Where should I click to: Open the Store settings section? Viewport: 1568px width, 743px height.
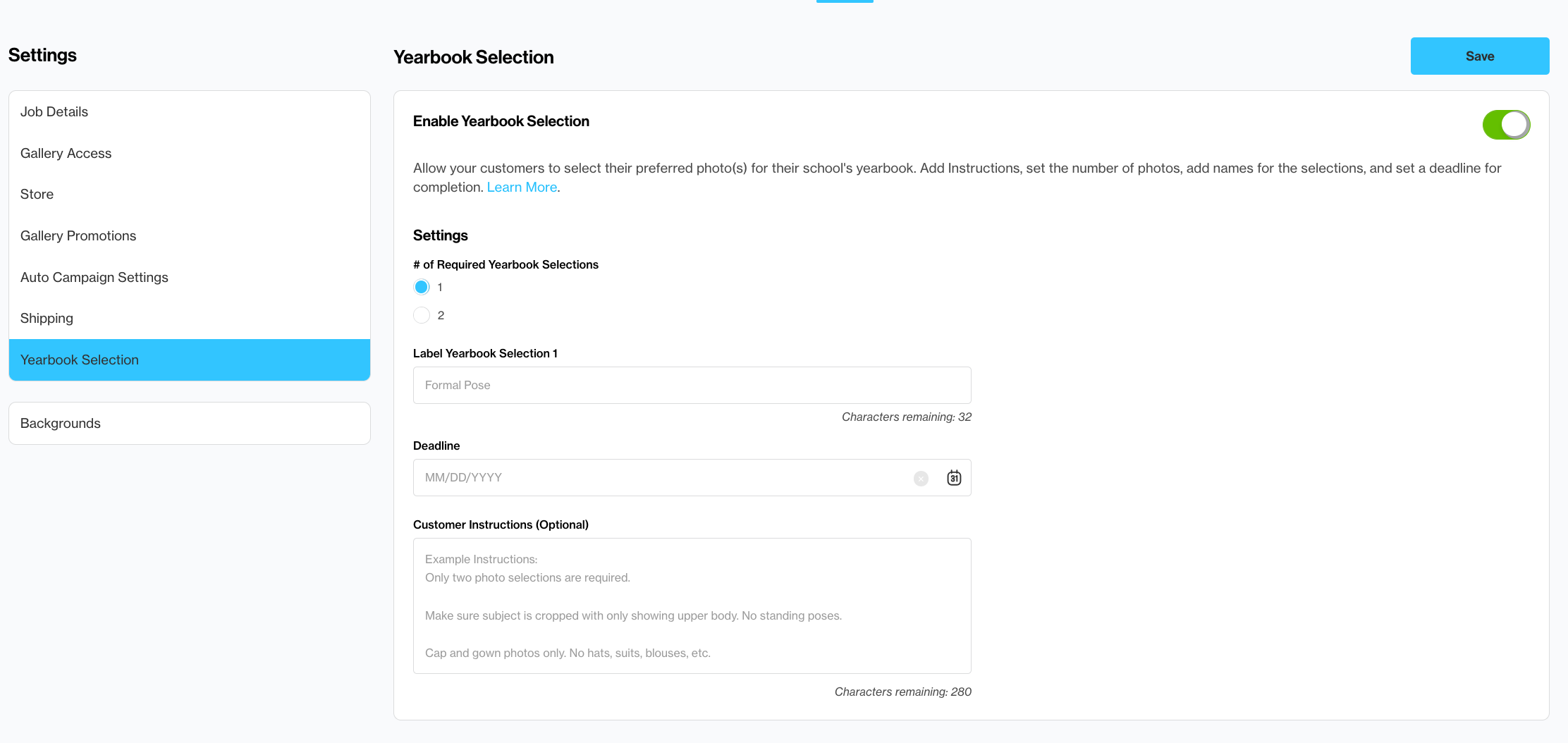[190, 195]
